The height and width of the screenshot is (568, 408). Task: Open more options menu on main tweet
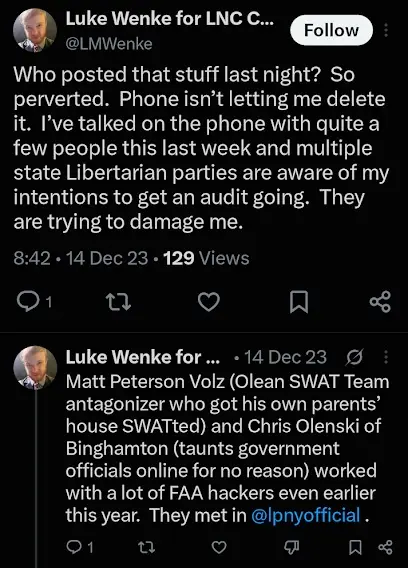pos(386,30)
